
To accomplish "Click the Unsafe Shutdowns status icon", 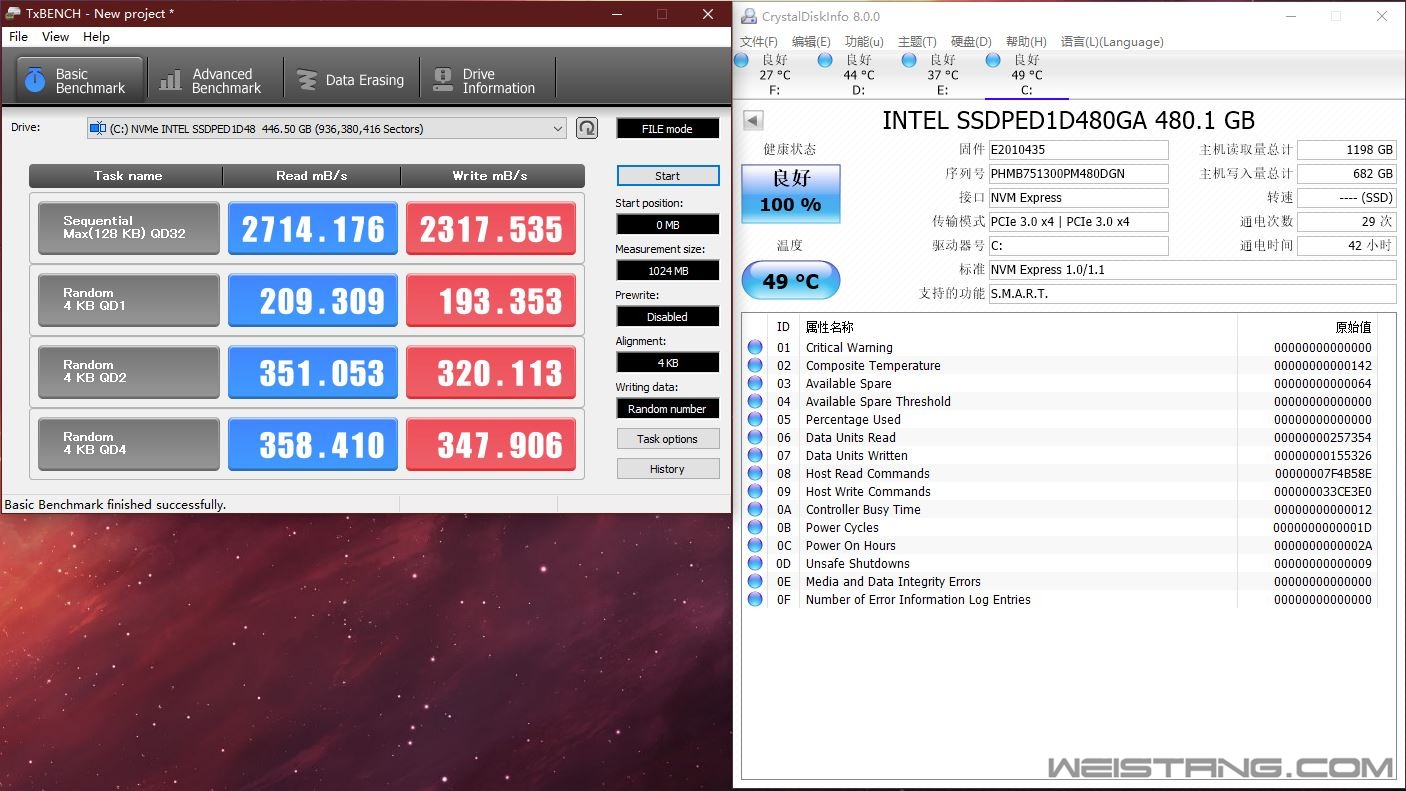I will click(x=755, y=563).
